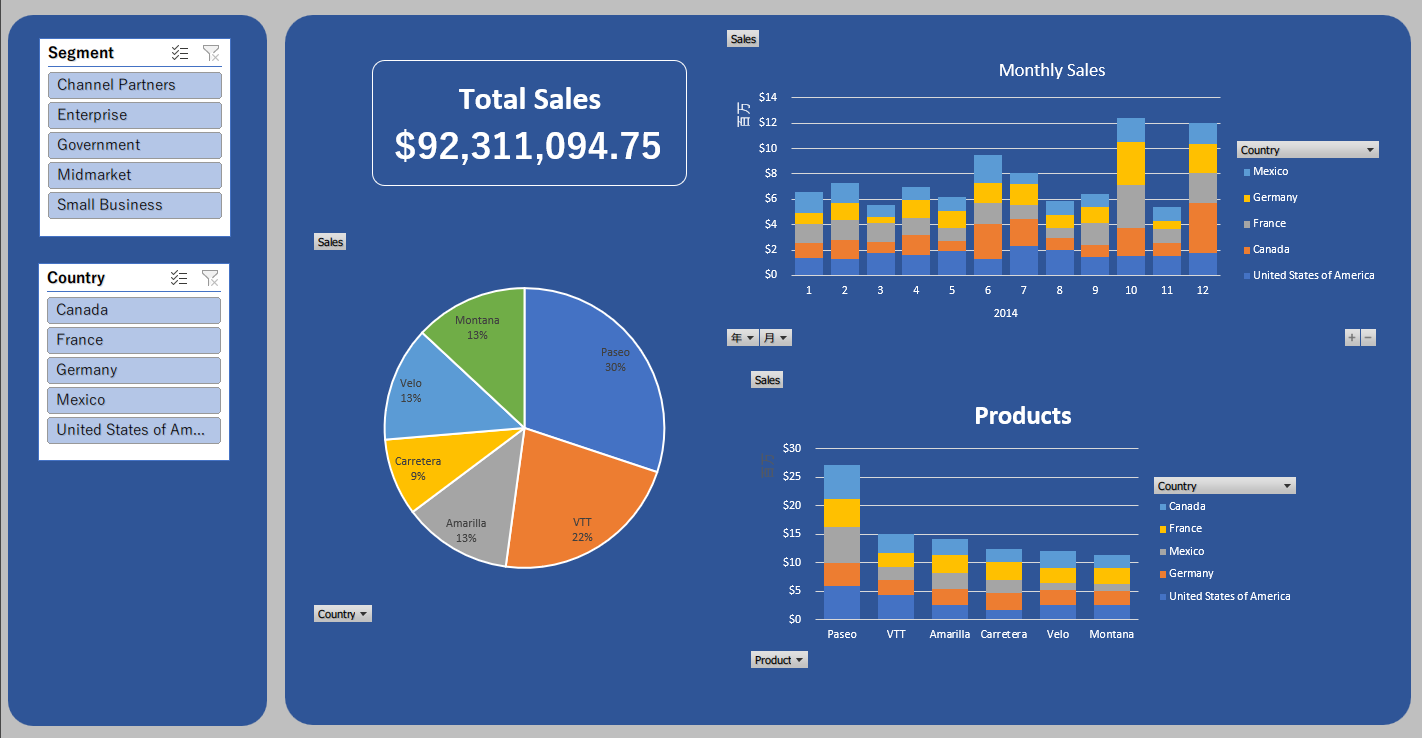Click the plus expand-field button by Monthly Sales

1352,338
